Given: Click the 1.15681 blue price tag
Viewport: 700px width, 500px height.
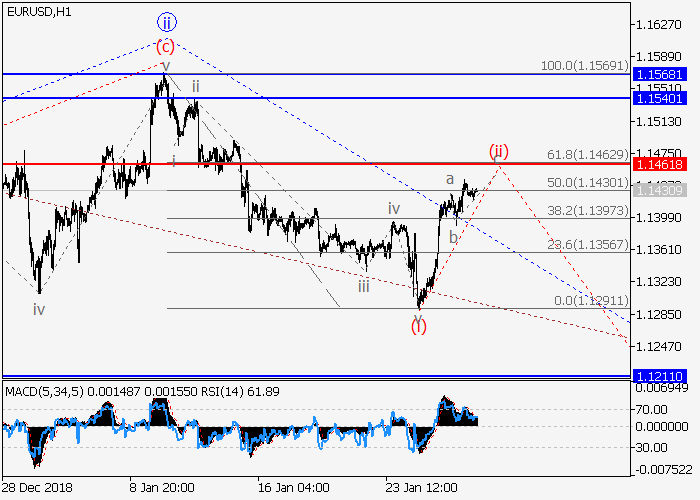Looking at the screenshot, I should click(659, 74).
